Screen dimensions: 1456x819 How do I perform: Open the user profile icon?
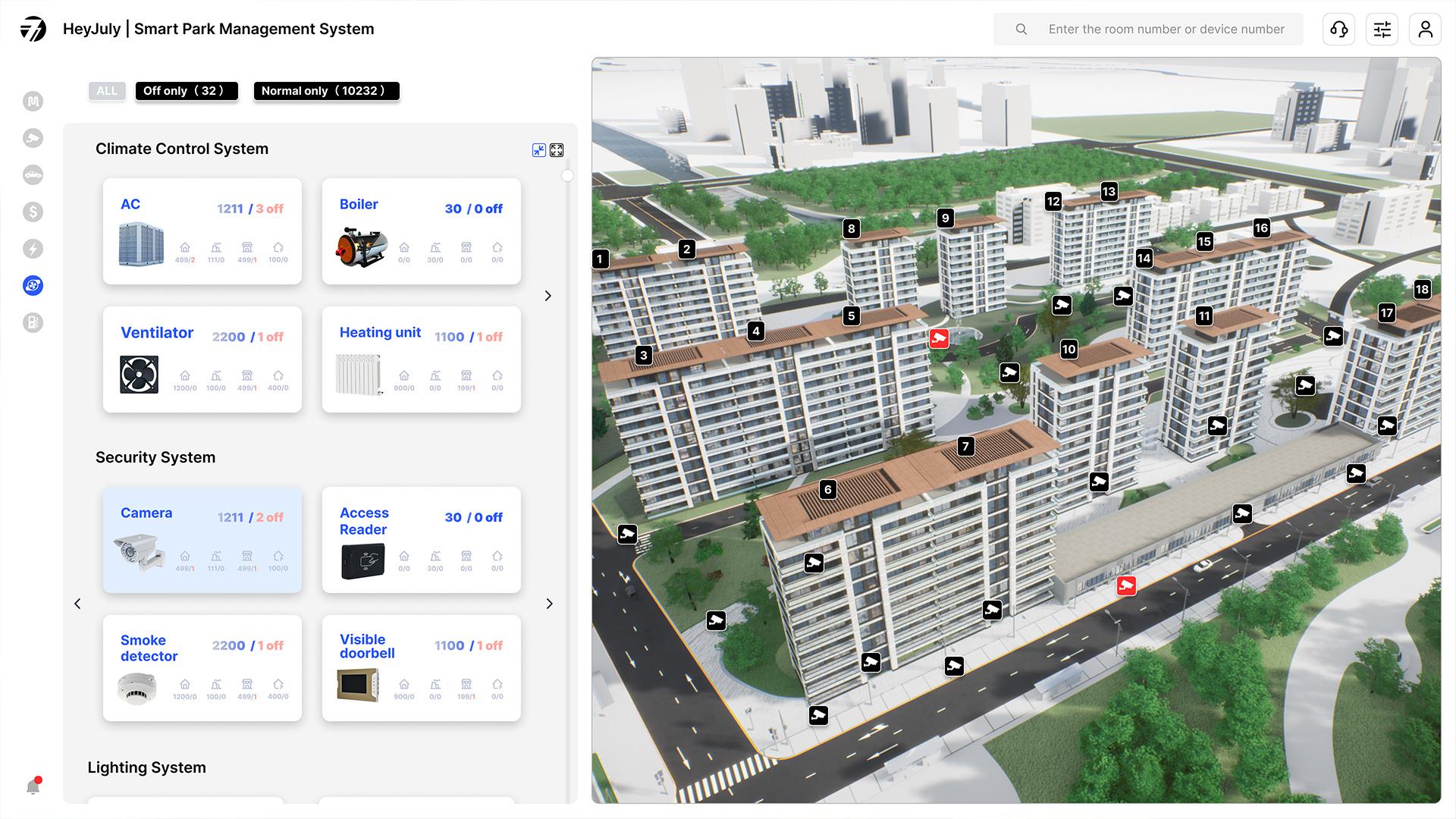pos(1425,30)
